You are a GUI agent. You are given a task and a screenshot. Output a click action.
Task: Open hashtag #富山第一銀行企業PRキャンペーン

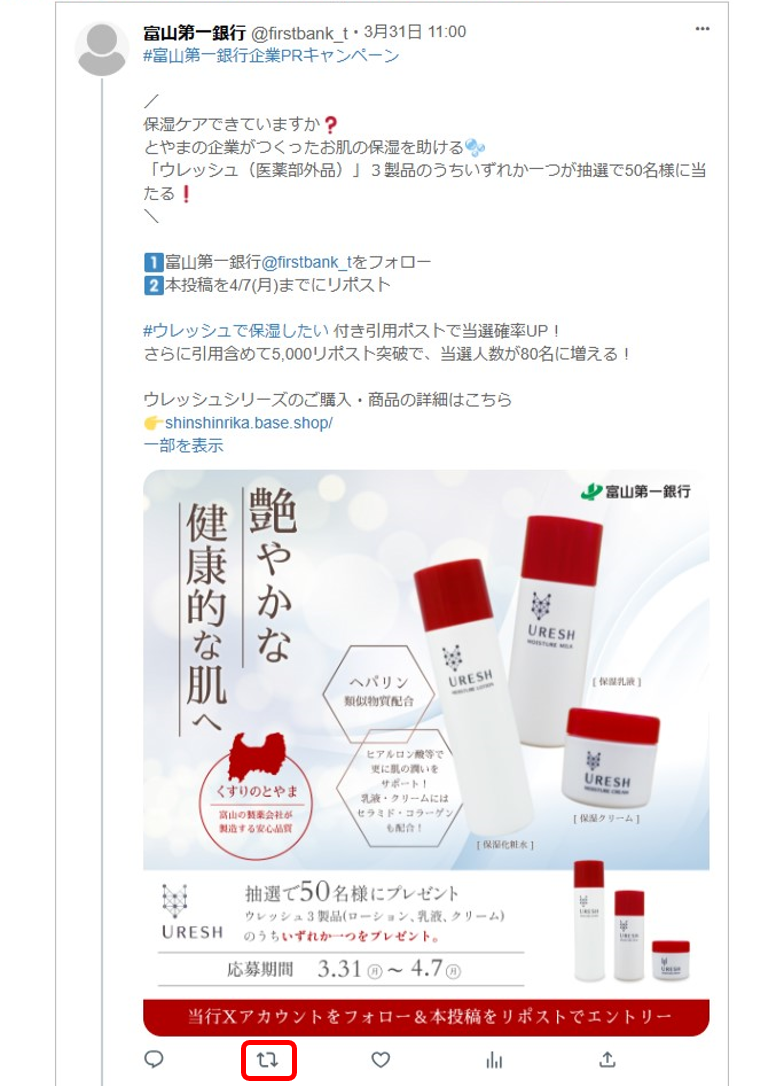pos(271,55)
